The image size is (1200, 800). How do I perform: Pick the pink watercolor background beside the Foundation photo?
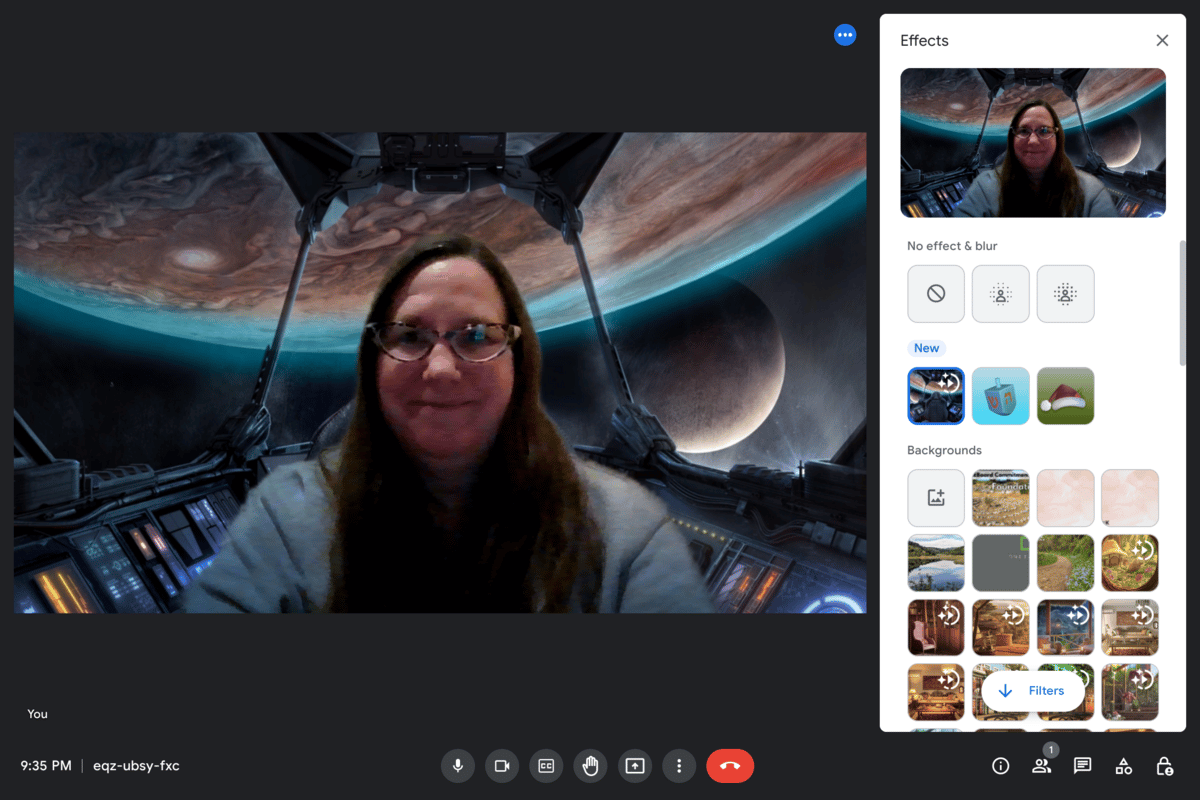click(x=1066, y=498)
